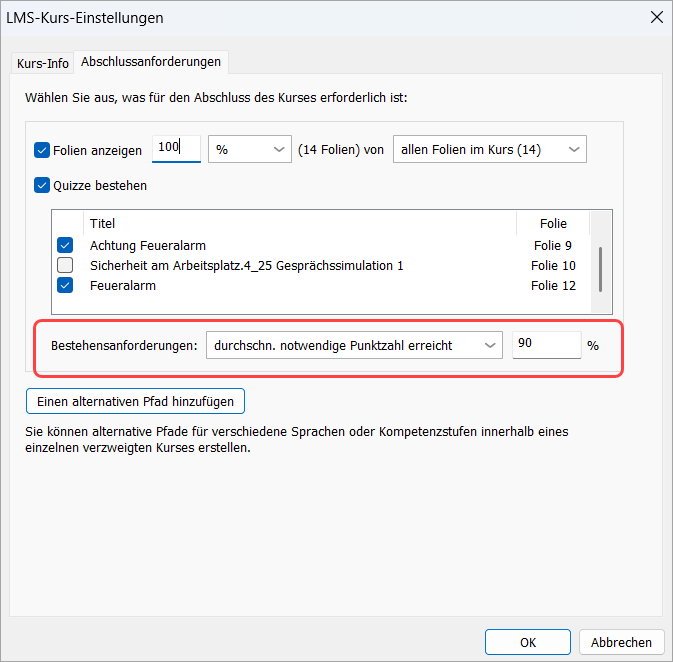Click the Folie column header
This screenshot has height=662, width=673.
click(552, 223)
